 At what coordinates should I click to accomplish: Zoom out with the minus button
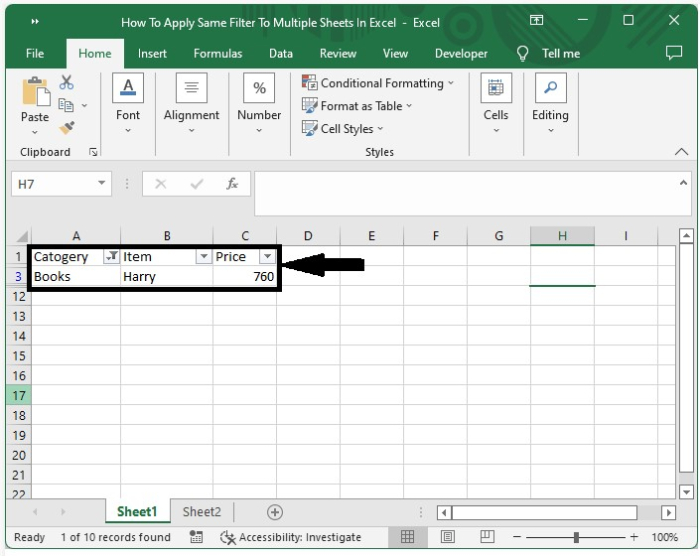[517, 537]
